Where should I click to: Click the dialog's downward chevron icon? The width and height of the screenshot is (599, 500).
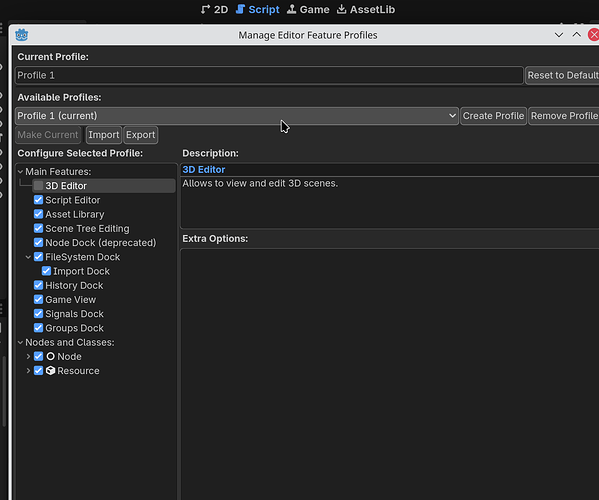(x=559, y=35)
